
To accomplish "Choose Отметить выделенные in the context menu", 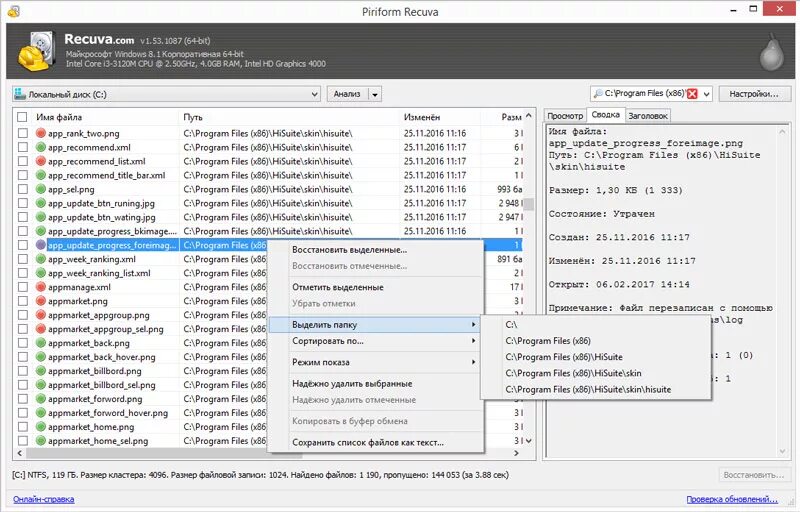I will click(377, 287).
